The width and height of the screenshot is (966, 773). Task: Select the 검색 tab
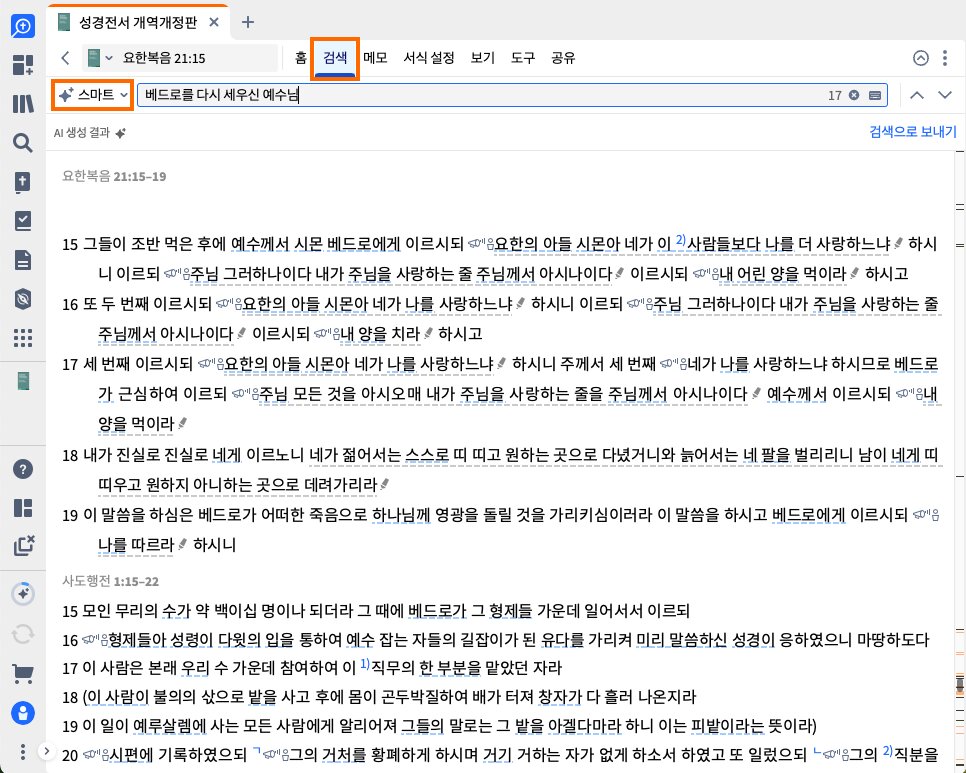pos(335,58)
